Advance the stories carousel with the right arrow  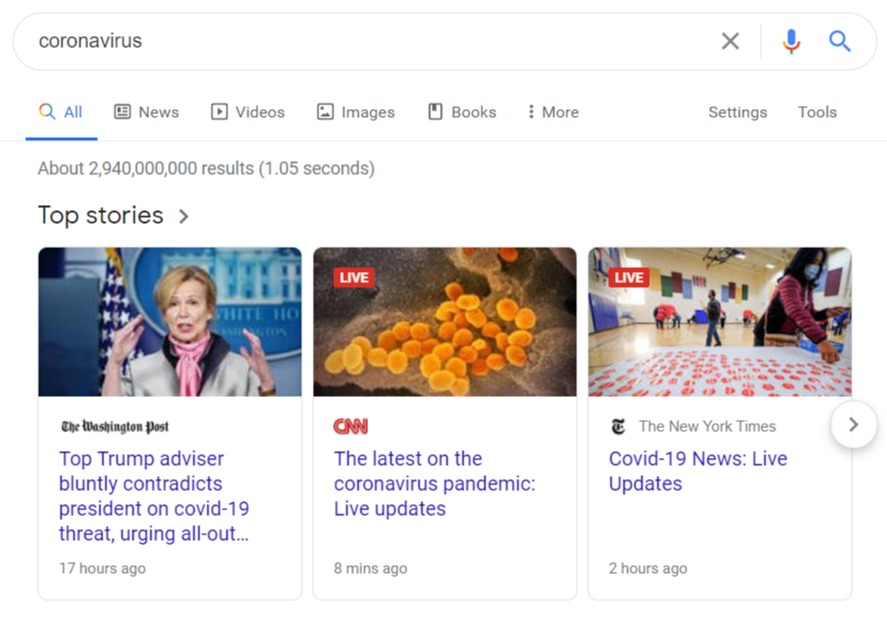point(854,424)
